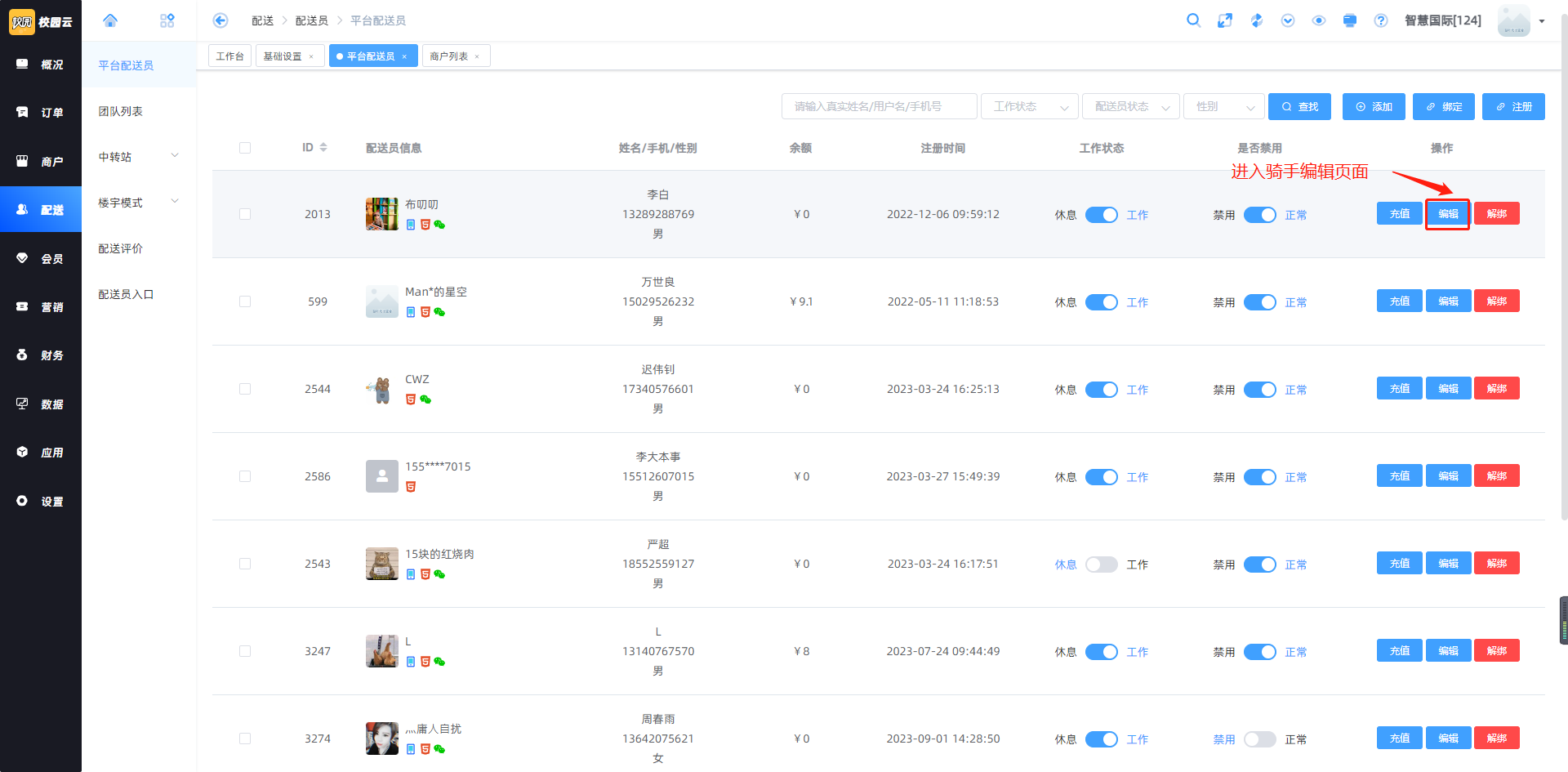Open the account dropdown arrow beside the avatar
Viewport: 1568px width, 772px height.
(1542, 21)
